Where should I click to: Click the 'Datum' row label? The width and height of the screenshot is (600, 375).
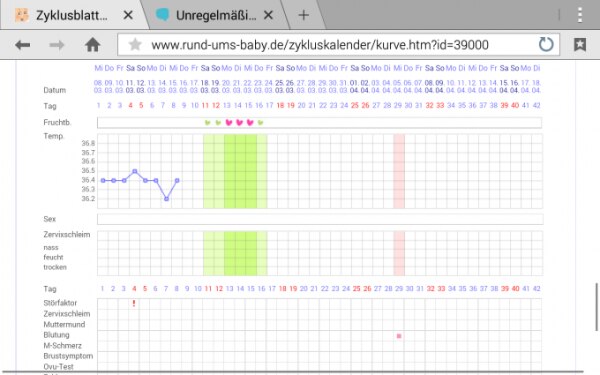click(x=54, y=90)
